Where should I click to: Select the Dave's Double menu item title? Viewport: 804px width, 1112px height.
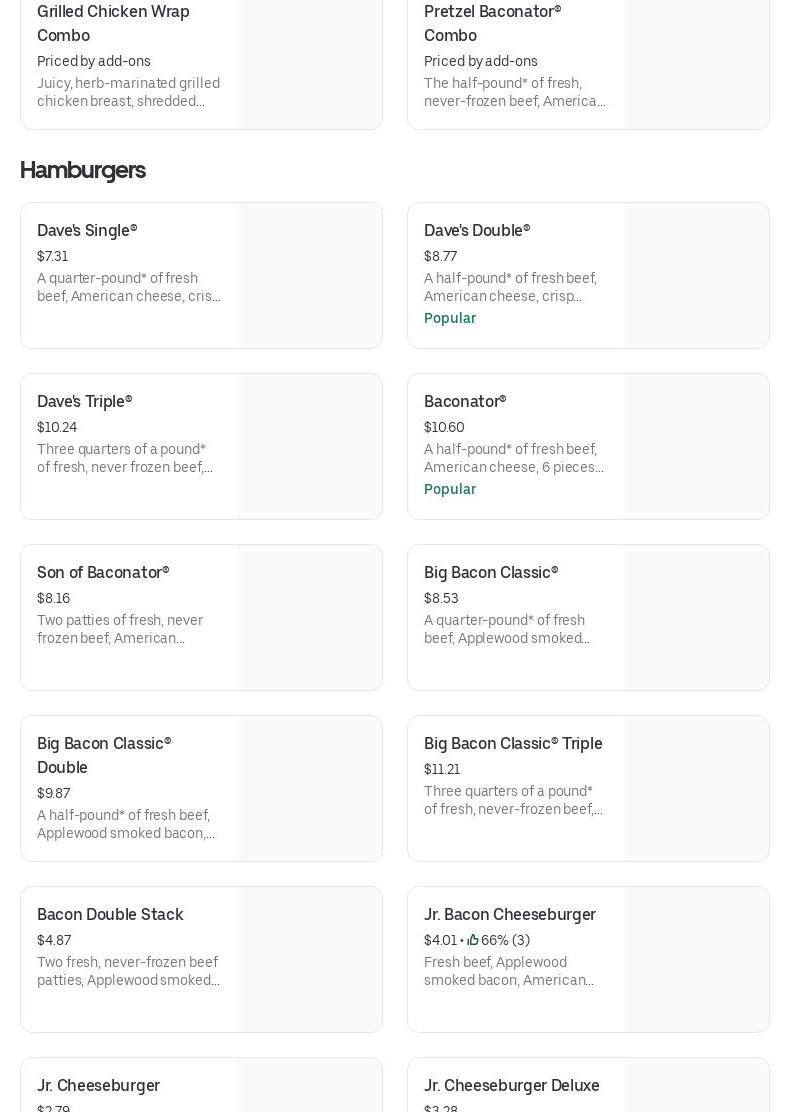pyautogui.click(x=477, y=230)
